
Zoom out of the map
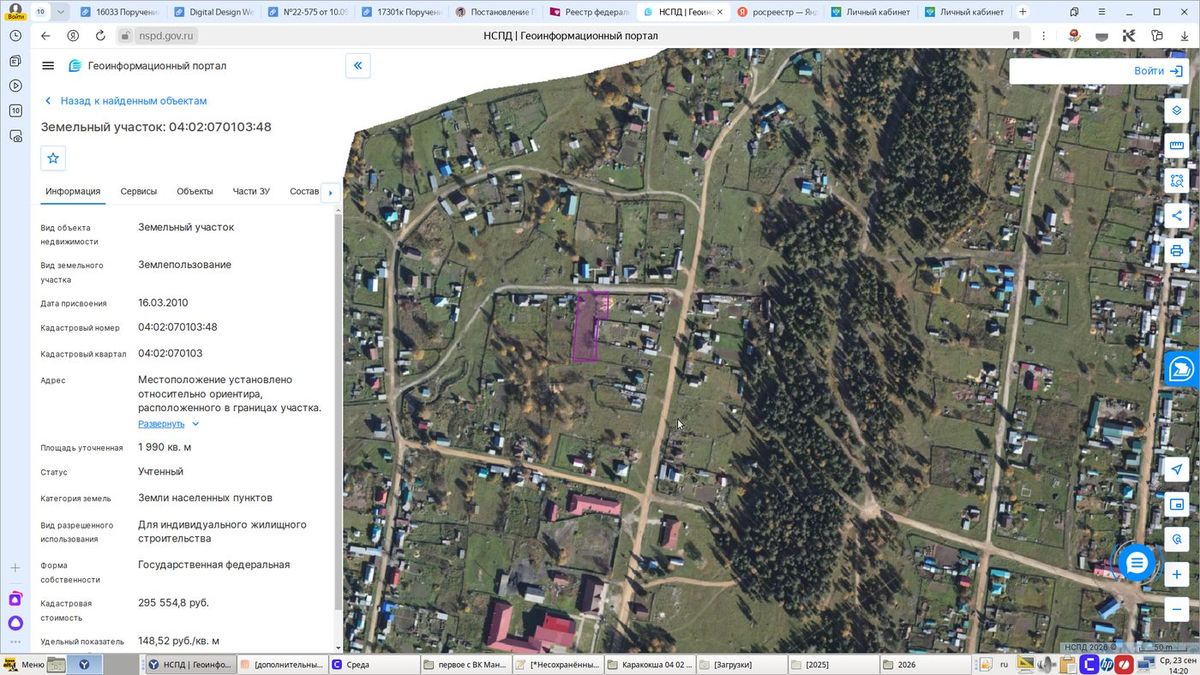[x=1177, y=609]
